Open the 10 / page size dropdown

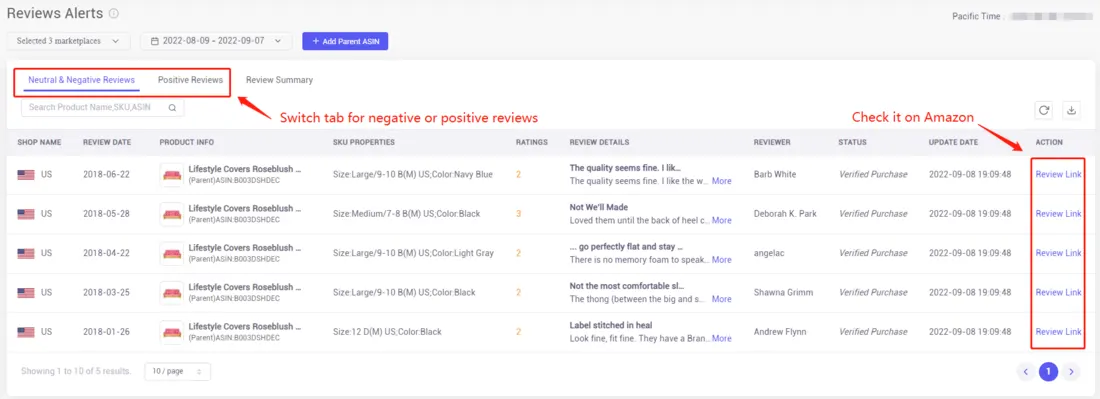tap(177, 372)
